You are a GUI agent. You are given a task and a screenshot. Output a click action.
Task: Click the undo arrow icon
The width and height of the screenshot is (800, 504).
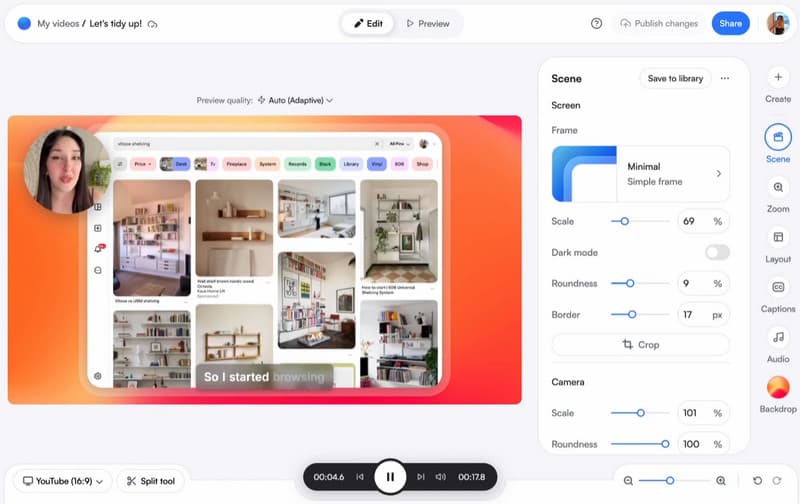click(x=757, y=481)
